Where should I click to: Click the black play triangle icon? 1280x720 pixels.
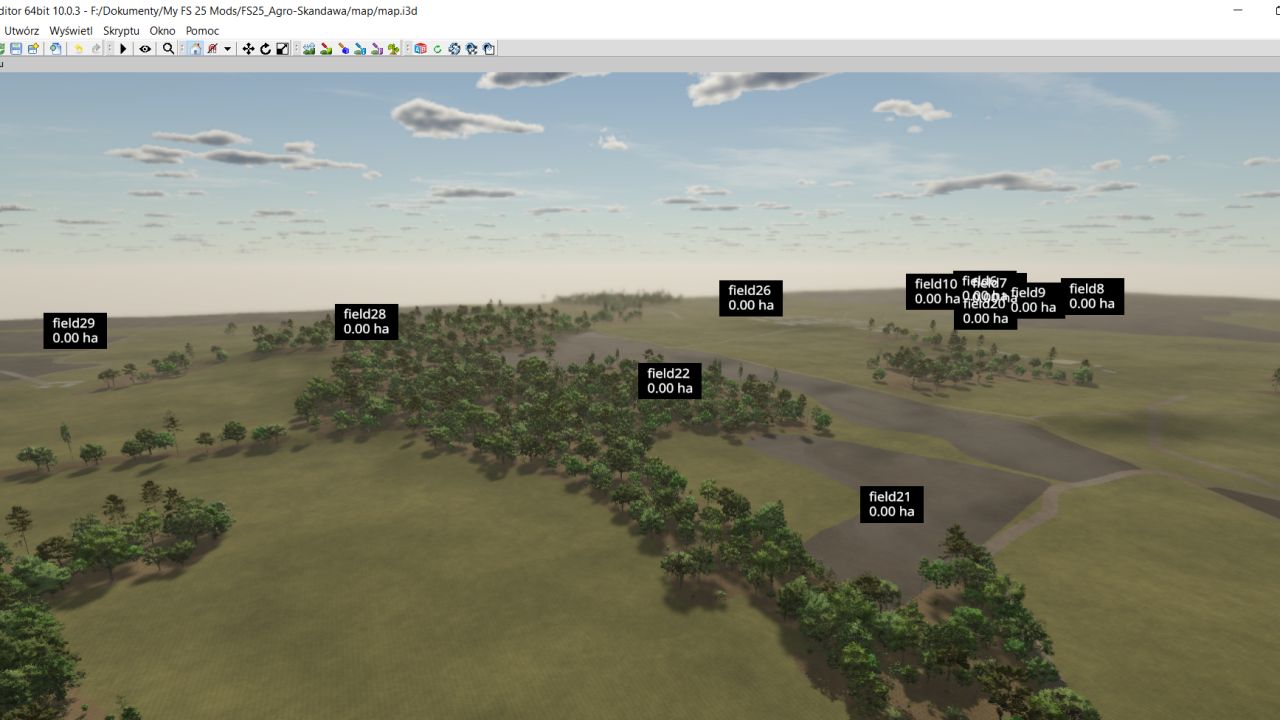point(124,48)
